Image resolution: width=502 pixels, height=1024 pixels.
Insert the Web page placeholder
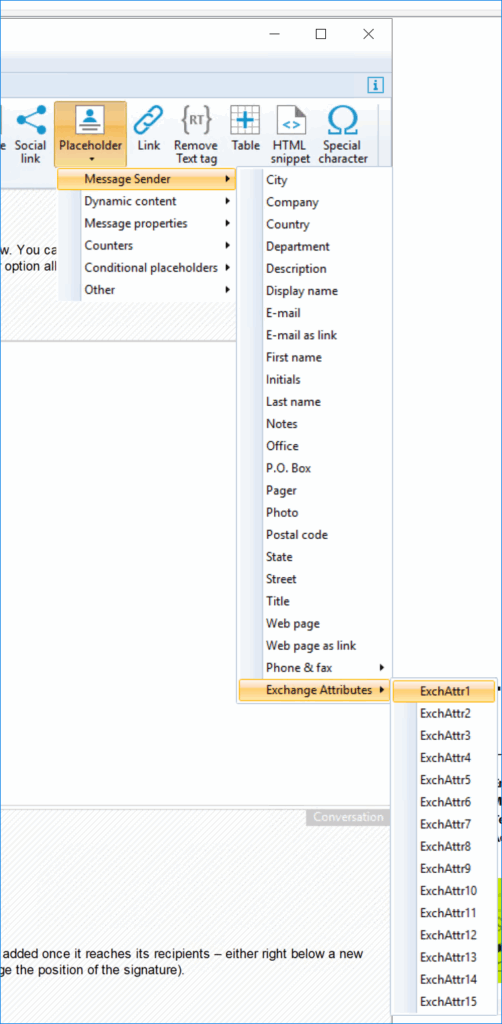point(315,624)
